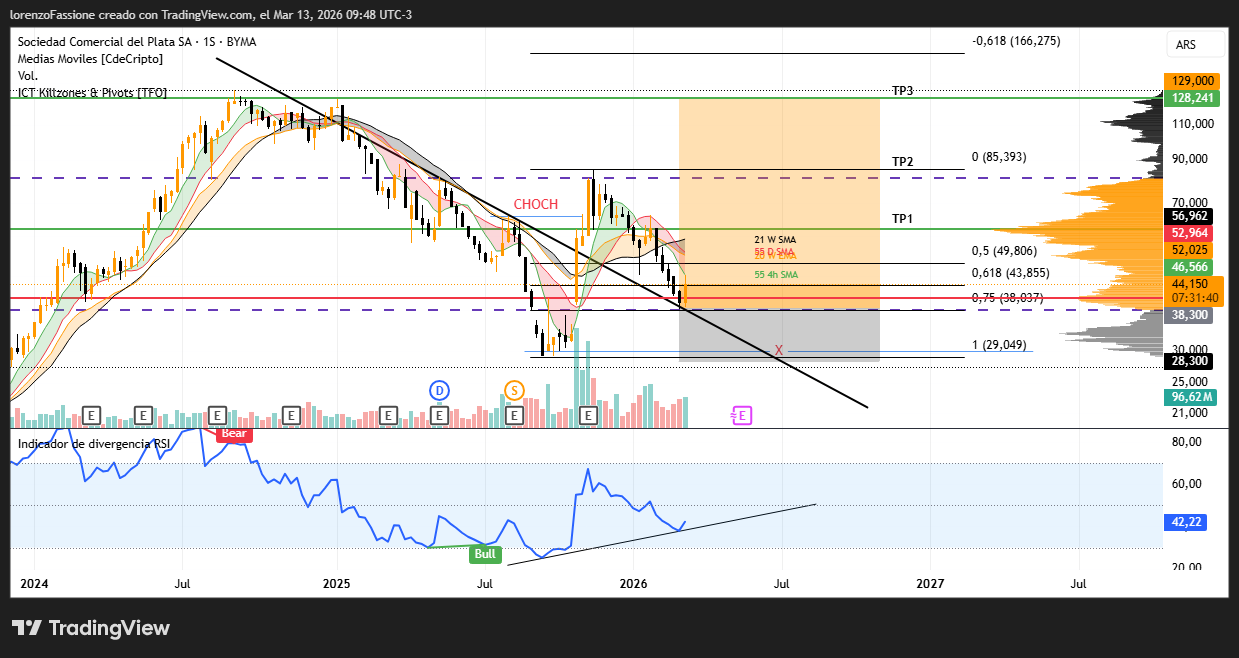Click the TP1 target label
1239x658 pixels.
coord(903,219)
